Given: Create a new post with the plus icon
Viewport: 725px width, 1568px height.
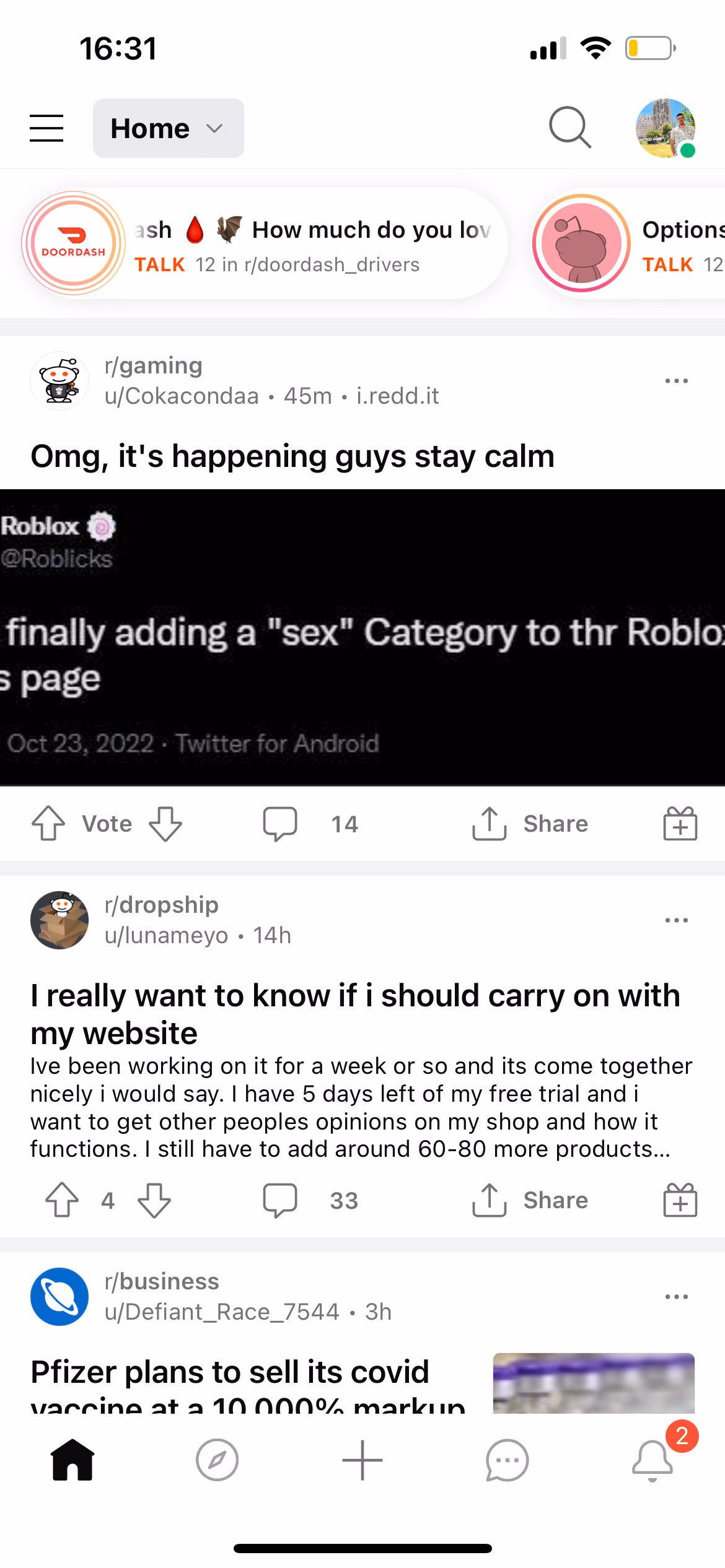Looking at the screenshot, I should point(362,1460).
